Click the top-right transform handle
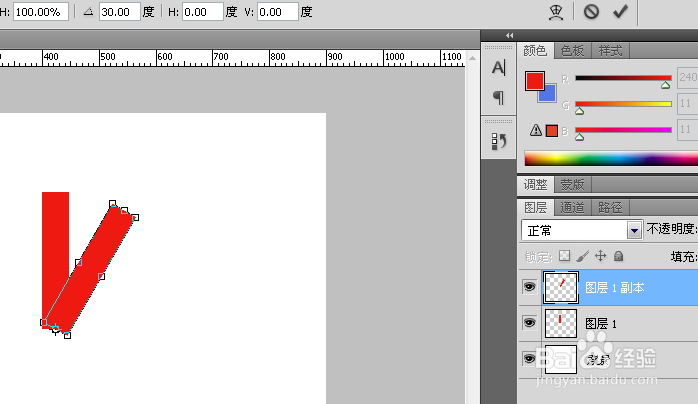The image size is (698, 404). coord(135,218)
